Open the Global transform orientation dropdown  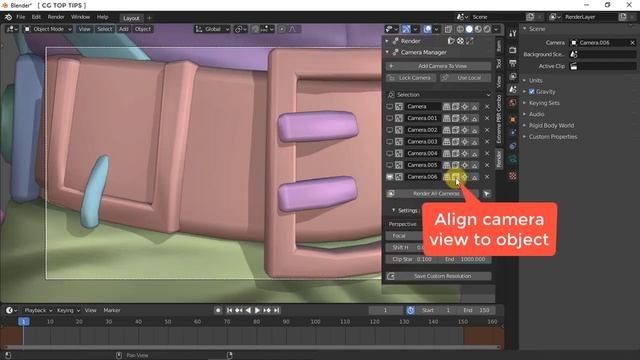(212, 29)
